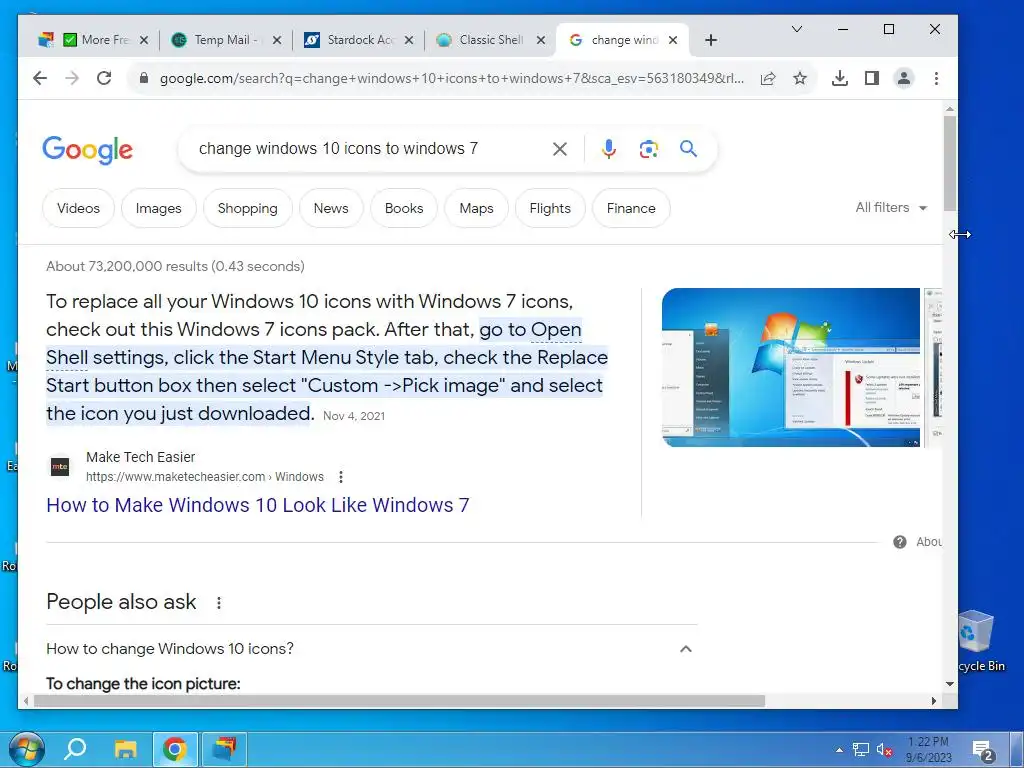Open About featured snippets help icon
The width and height of the screenshot is (1024, 768).
tap(900, 541)
